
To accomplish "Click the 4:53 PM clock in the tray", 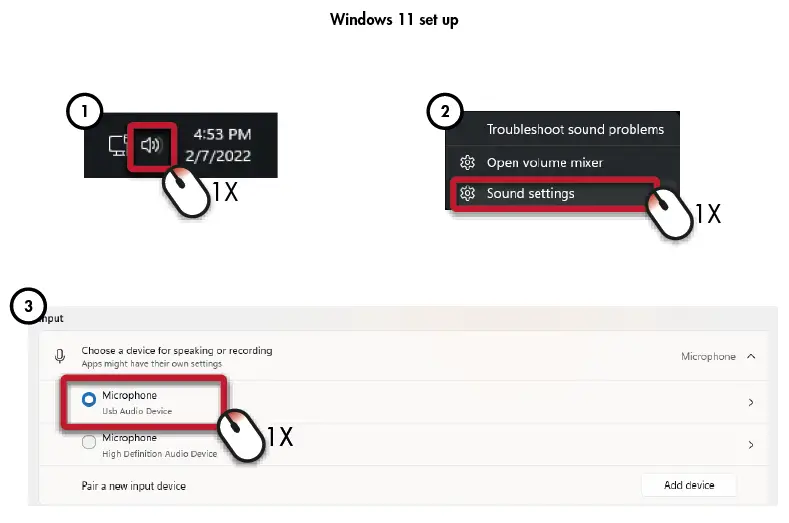I will [224, 134].
